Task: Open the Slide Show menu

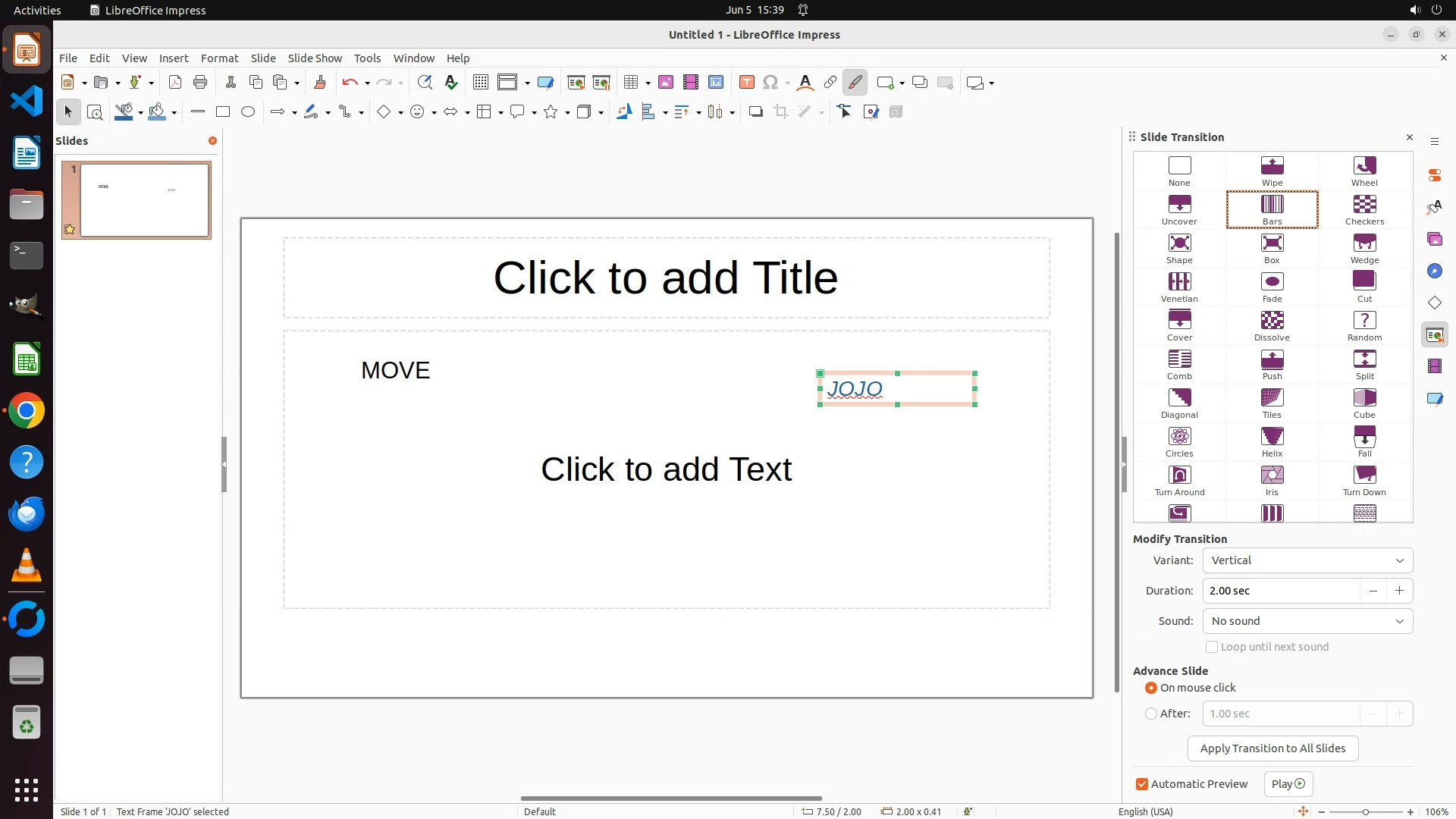Action: click(x=315, y=58)
